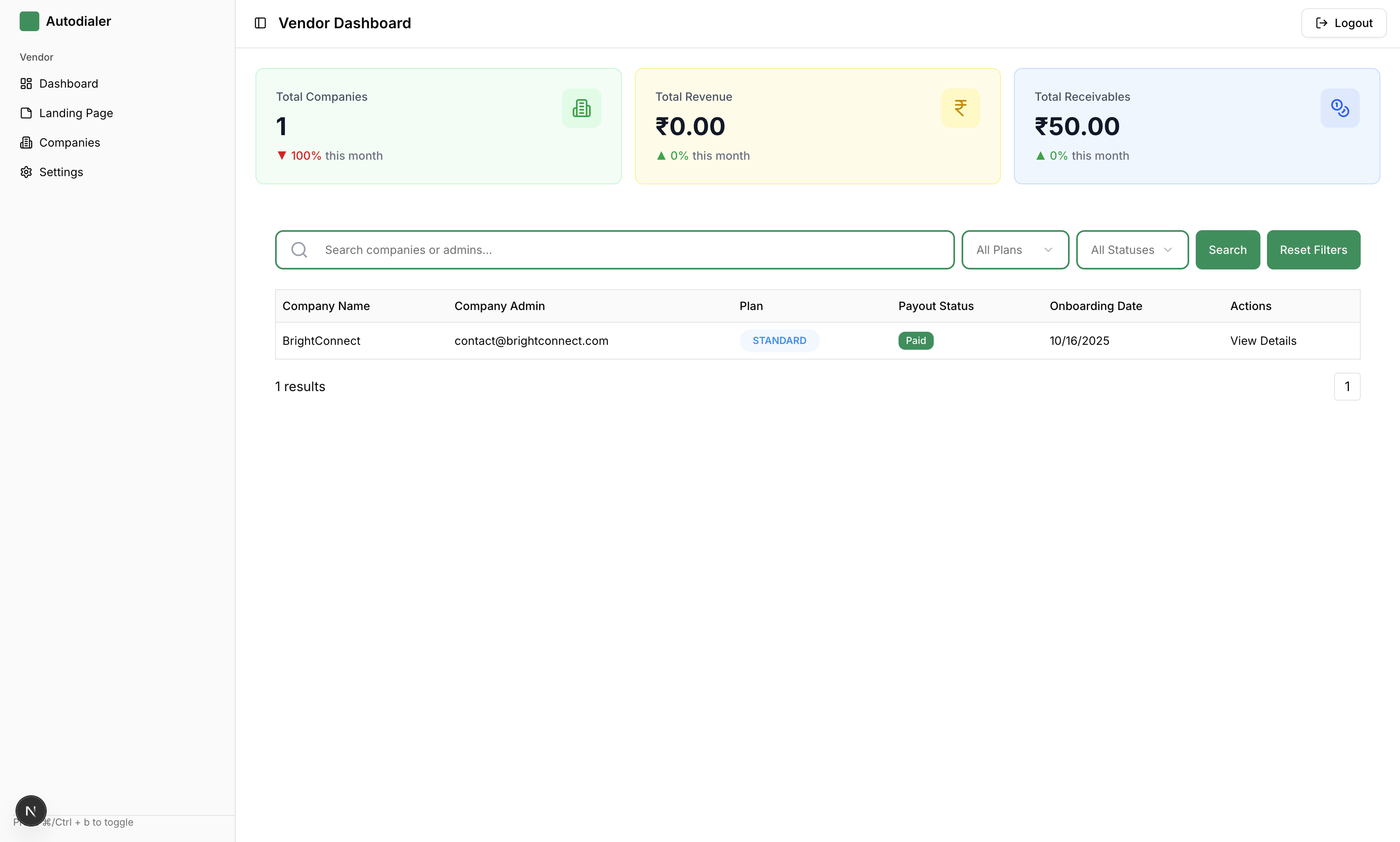The height and width of the screenshot is (842, 1400).
Task: Click the coins icon on Total Receivables card
Action: [x=1340, y=108]
